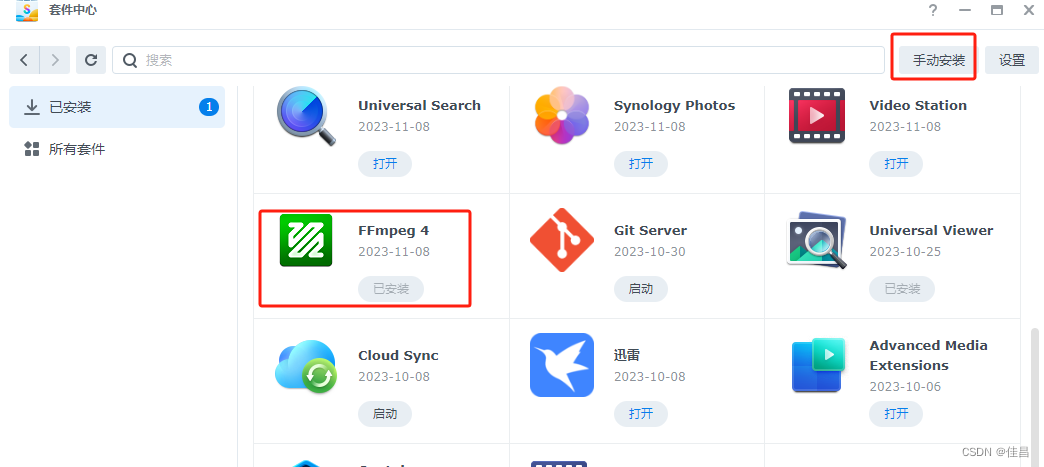Click 打开 under Video Station
This screenshot has width=1044, height=467.
pos(896,164)
